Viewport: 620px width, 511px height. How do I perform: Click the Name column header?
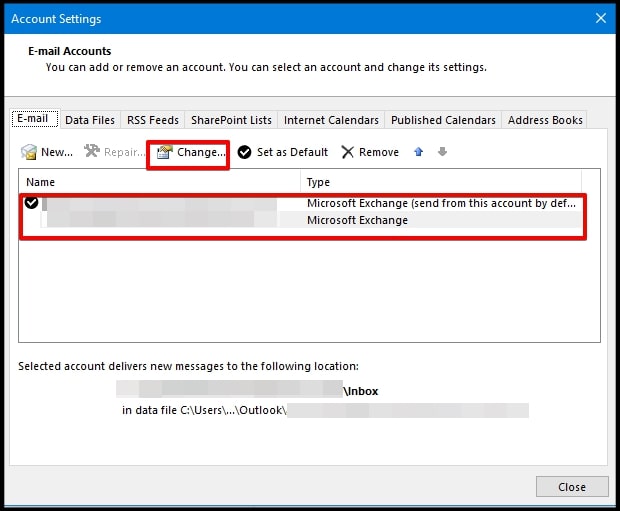click(160, 182)
